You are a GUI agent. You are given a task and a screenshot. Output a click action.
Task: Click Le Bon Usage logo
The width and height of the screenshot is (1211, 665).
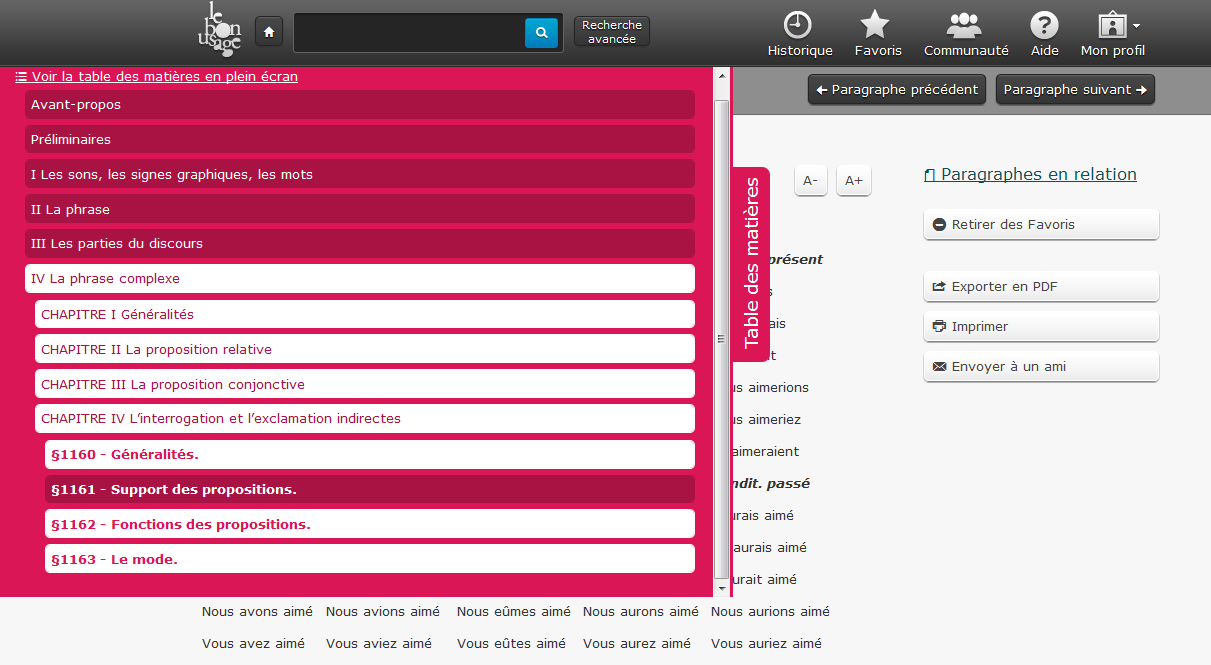pyautogui.click(x=220, y=30)
